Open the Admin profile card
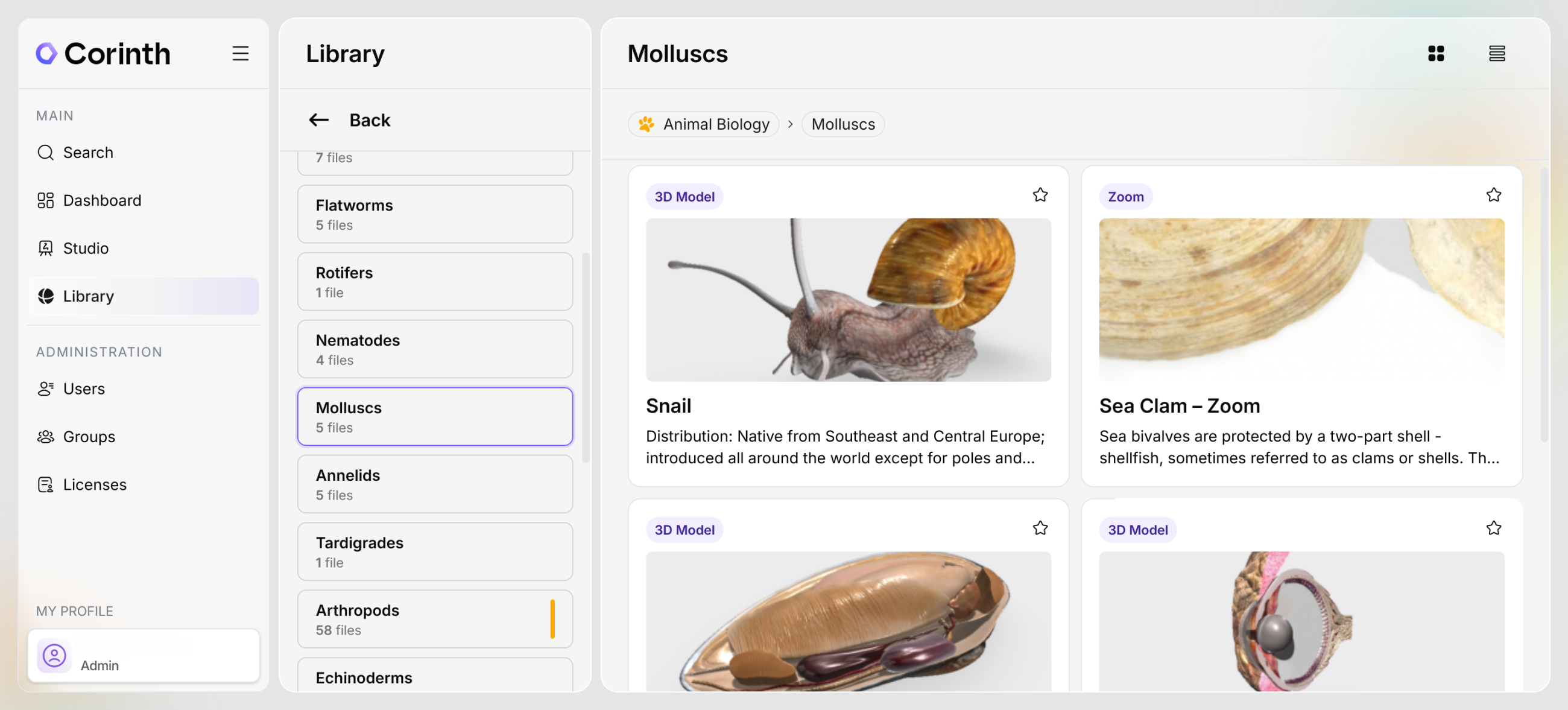Screen dimensions: 1568x710 click(144, 656)
